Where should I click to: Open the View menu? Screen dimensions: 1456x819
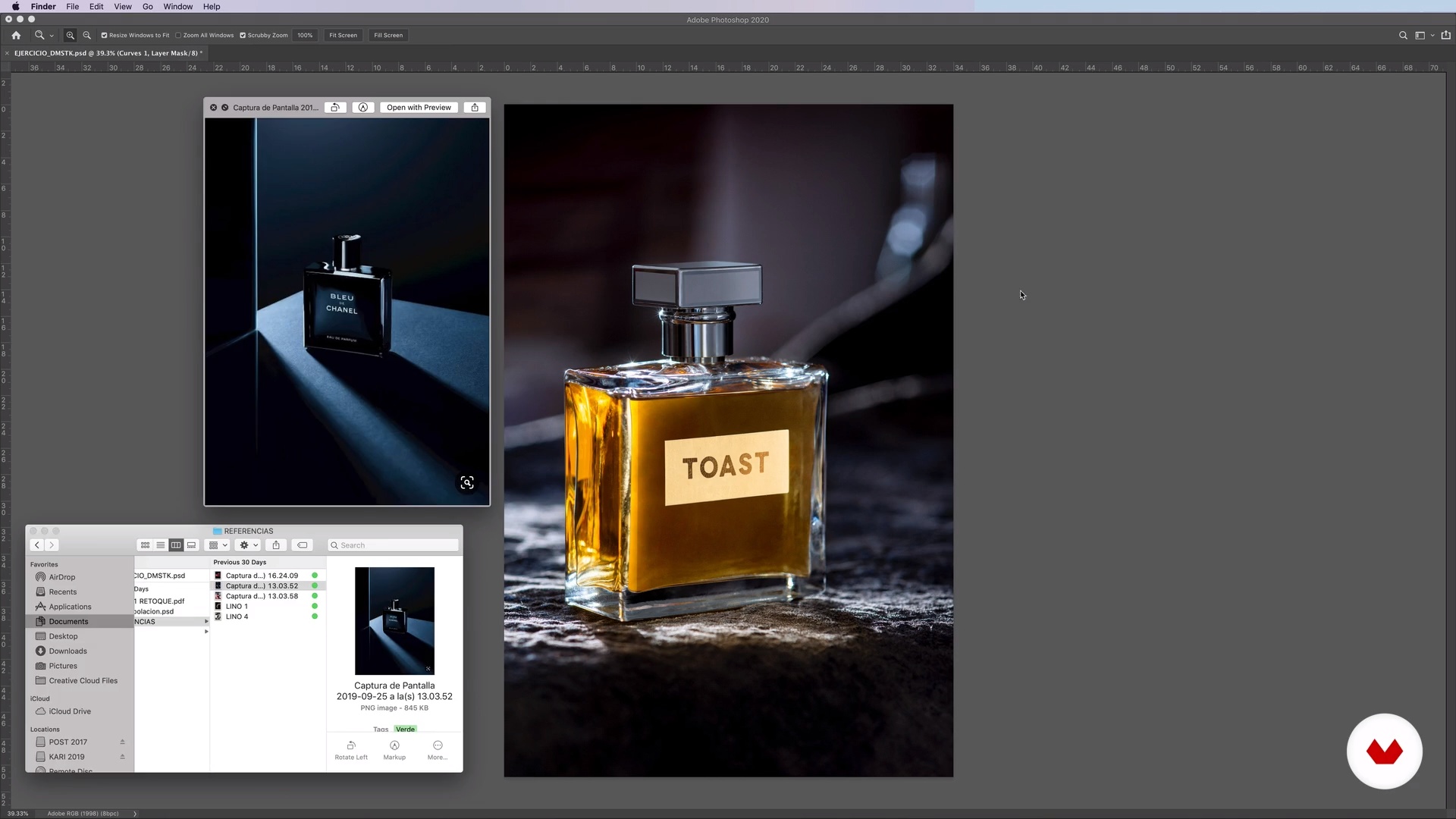tap(123, 6)
